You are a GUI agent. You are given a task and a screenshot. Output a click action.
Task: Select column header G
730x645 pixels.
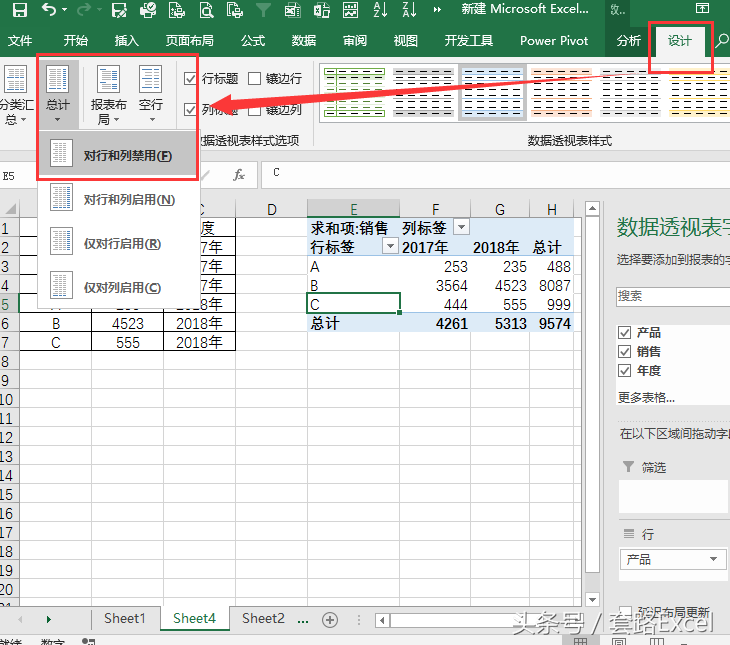[500, 210]
